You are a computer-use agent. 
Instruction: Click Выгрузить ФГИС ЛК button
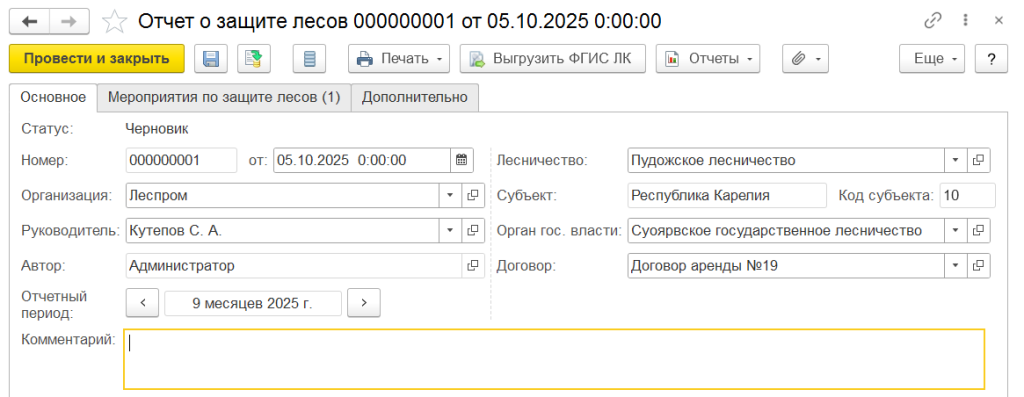click(552, 58)
